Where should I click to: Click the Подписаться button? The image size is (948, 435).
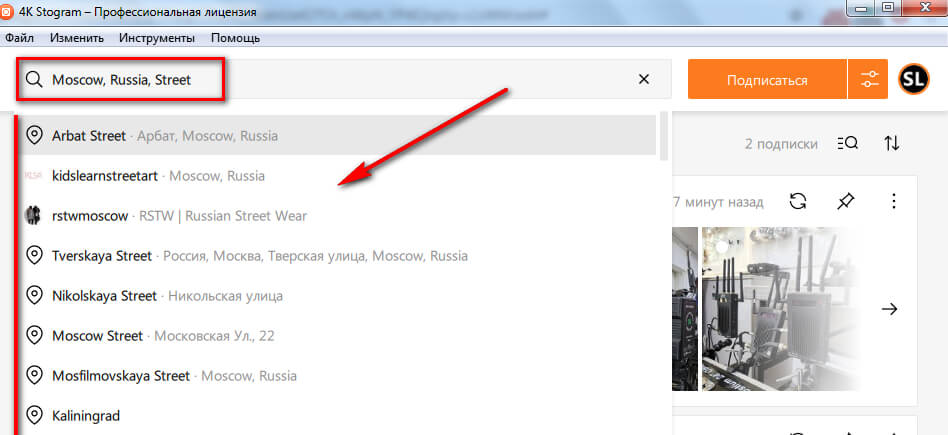tap(767, 79)
